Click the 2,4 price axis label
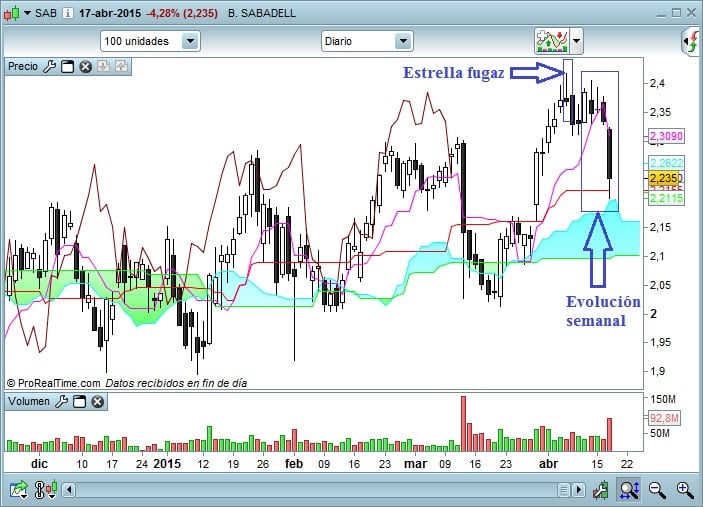This screenshot has height=507, width=703. pos(657,83)
